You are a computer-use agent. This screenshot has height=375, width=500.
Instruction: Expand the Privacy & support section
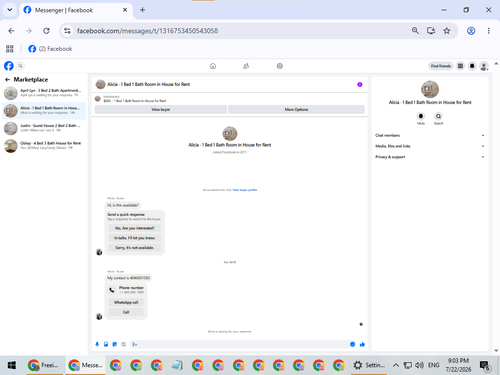point(430,157)
